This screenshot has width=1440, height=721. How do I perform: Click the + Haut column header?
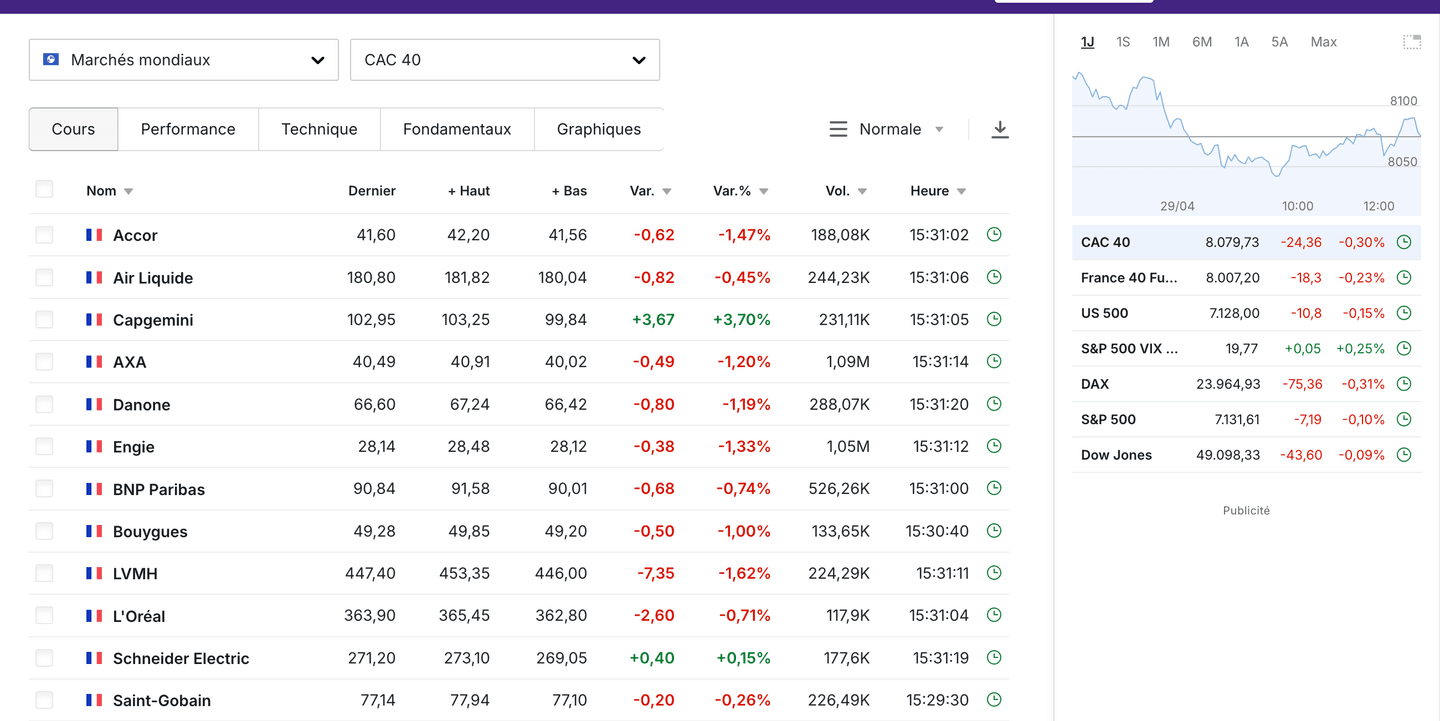tap(469, 191)
